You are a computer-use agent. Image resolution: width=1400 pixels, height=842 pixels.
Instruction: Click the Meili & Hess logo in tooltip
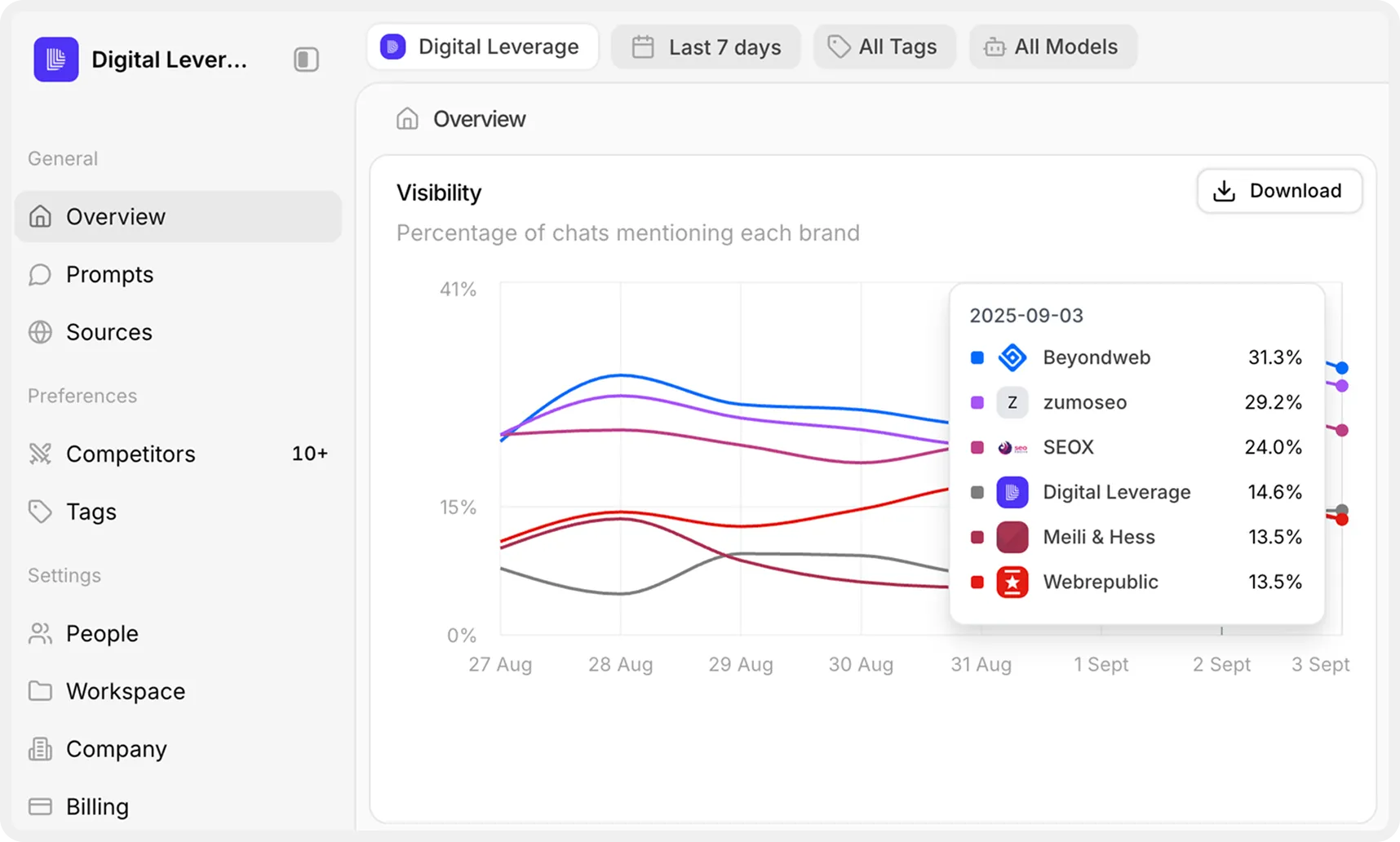pos(1012,537)
